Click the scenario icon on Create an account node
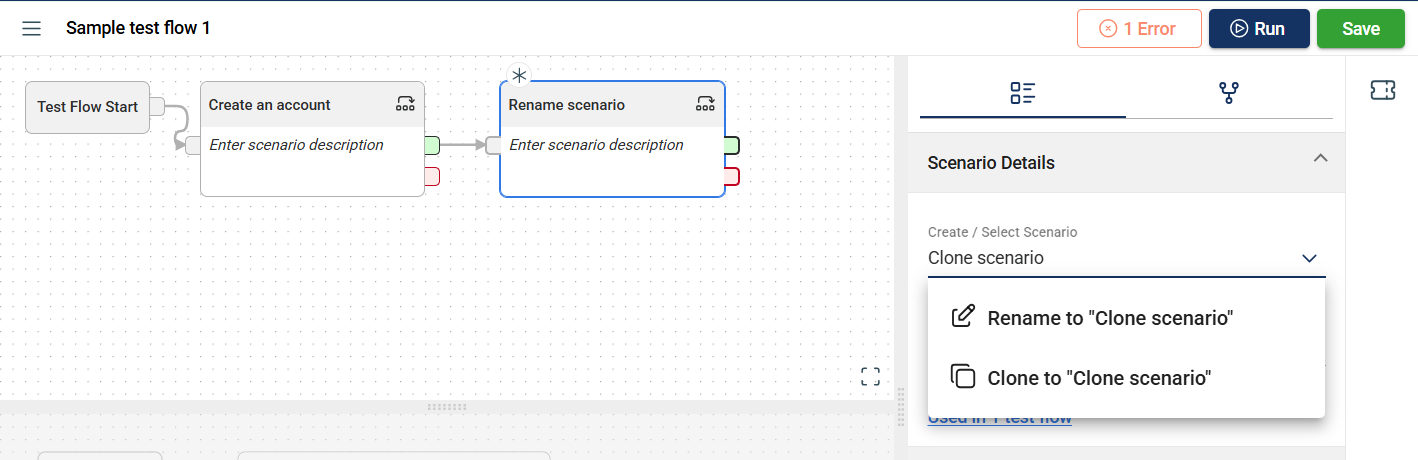 [x=405, y=104]
